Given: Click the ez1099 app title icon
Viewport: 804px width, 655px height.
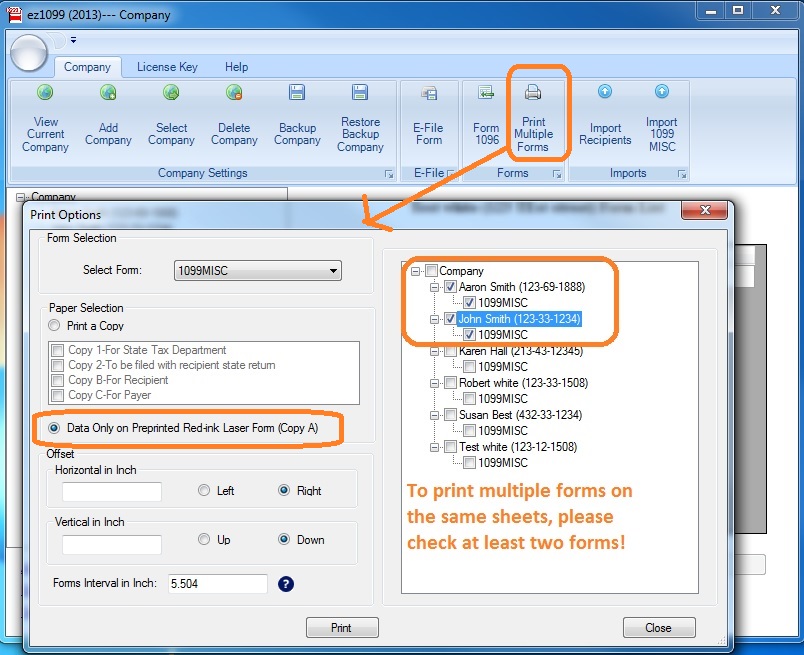Looking at the screenshot, I should (x=15, y=15).
